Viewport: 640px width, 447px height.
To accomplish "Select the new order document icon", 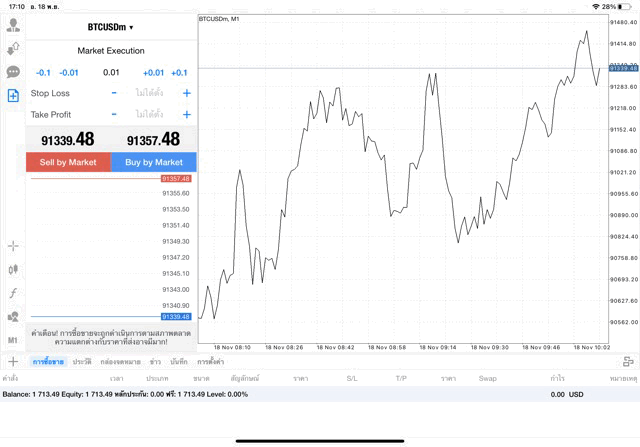I will click(13, 96).
